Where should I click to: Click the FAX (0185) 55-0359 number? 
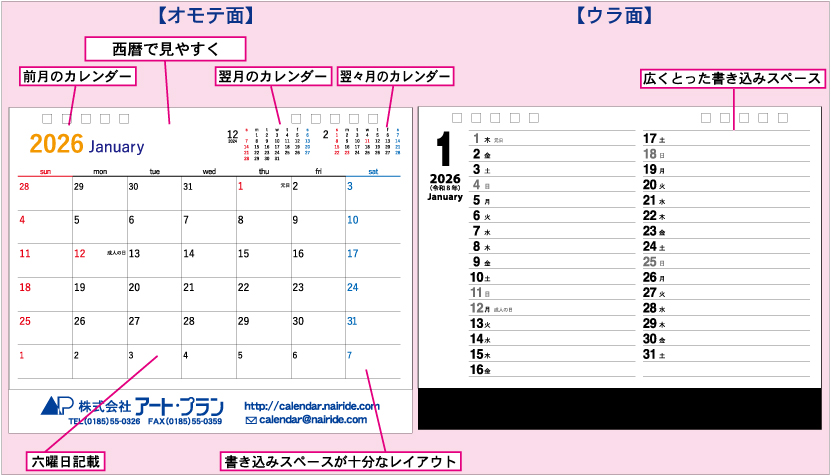(x=184, y=421)
